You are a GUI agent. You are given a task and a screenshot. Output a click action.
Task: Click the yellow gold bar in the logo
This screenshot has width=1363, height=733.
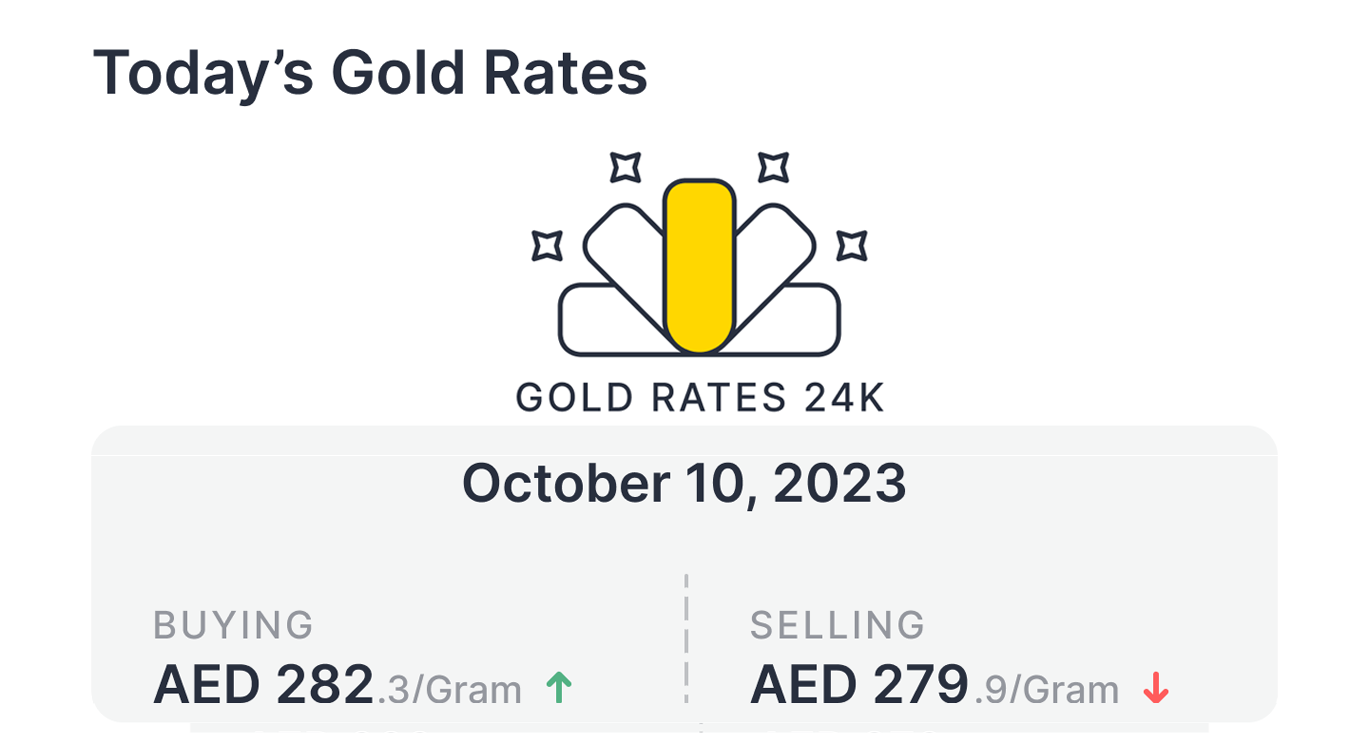click(x=699, y=265)
